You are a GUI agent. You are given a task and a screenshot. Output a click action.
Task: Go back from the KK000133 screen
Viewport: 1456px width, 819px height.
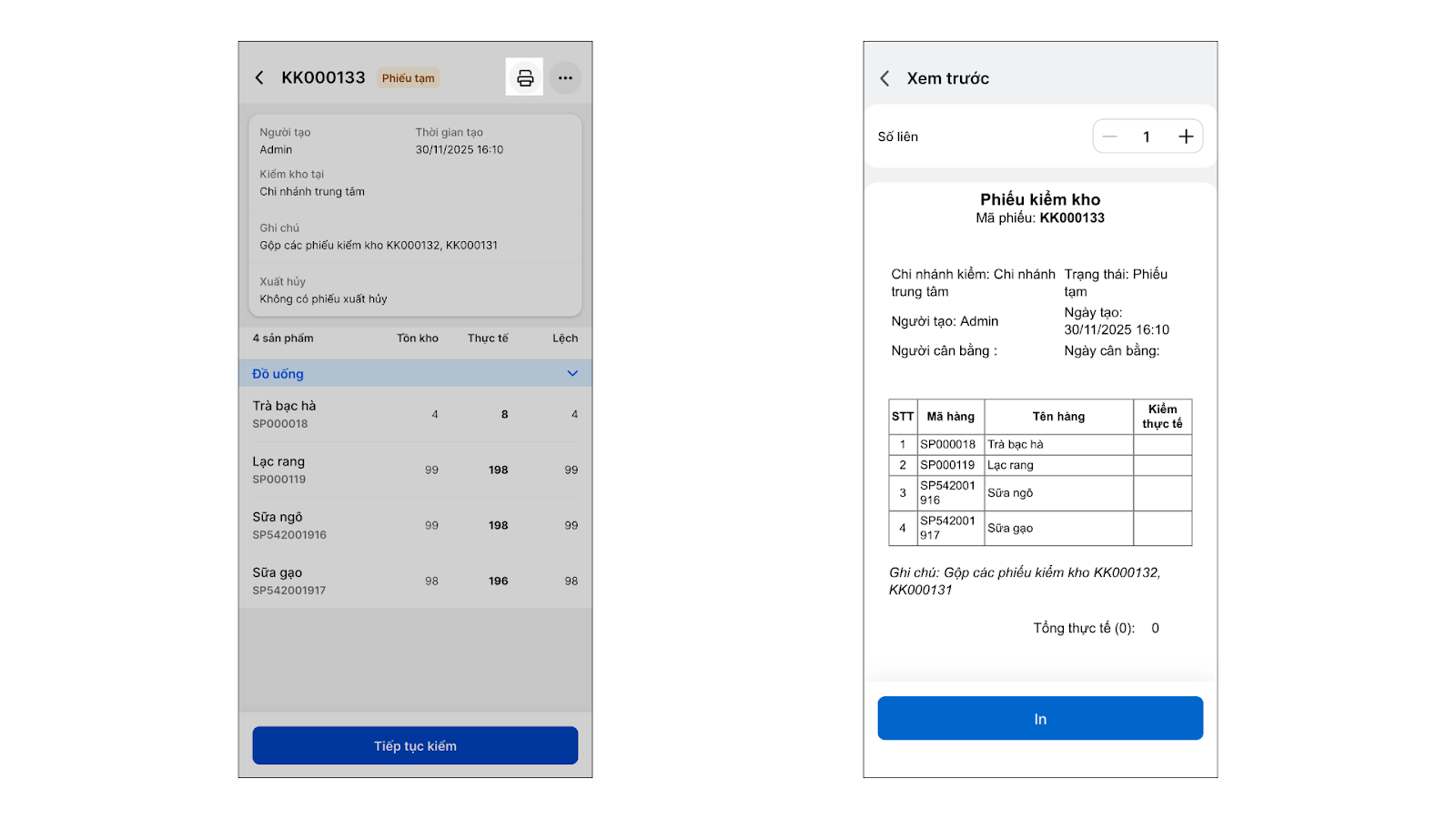259,77
